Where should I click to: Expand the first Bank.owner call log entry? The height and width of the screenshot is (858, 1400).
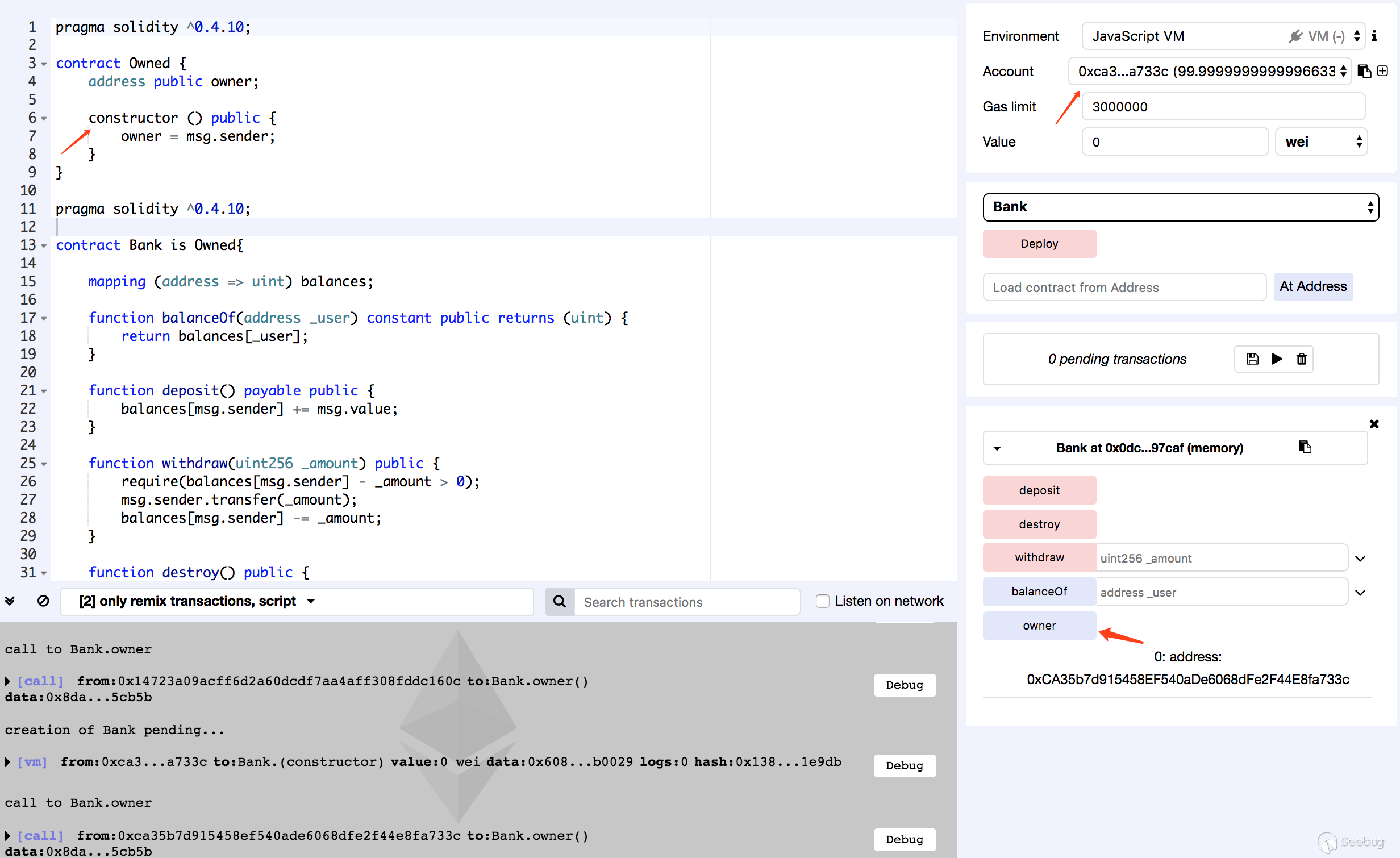[7, 681]
